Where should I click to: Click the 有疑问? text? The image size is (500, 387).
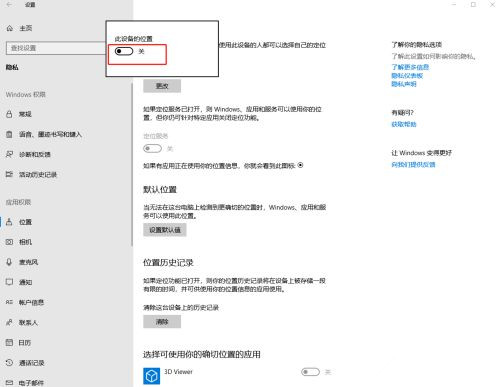coord(402,113)
